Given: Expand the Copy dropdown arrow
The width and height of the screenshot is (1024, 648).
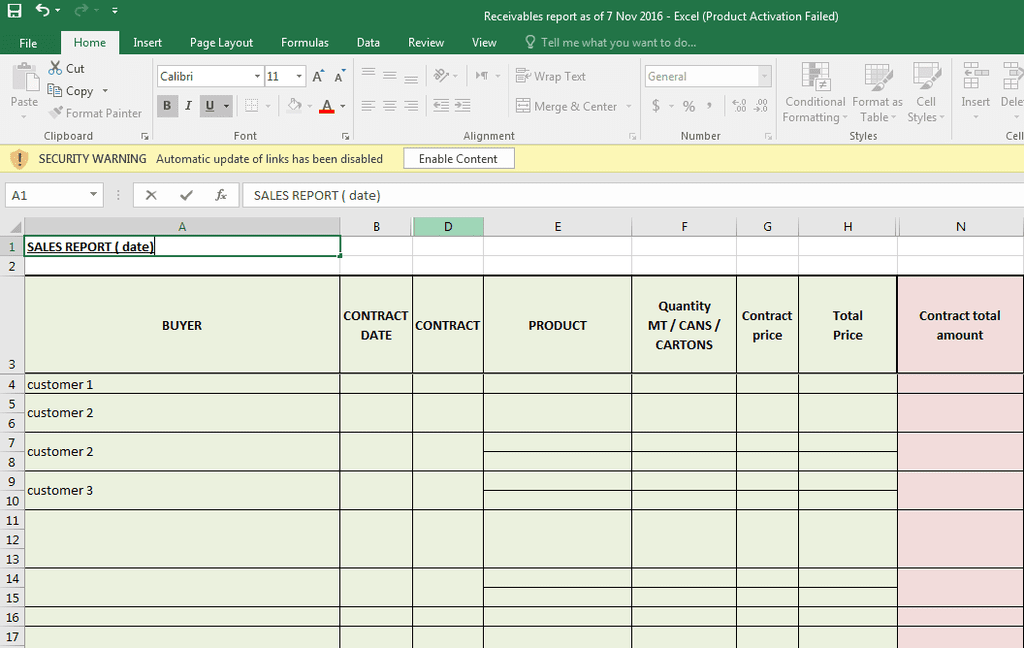Looking at the screenshot, I should (105, 91).
